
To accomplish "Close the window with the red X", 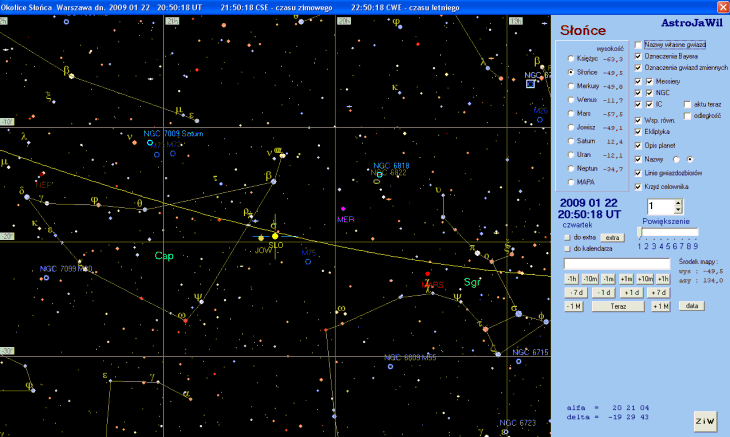I will pos(723,7).
